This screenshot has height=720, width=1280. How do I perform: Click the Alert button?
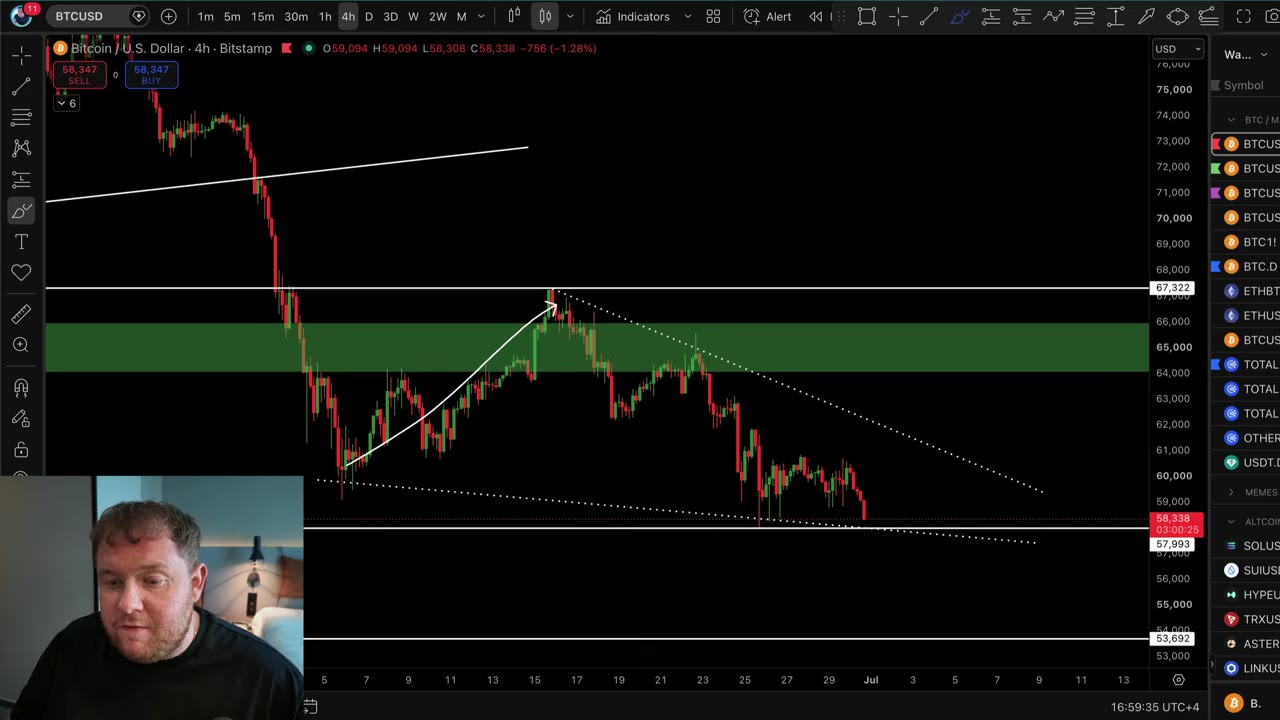point(768,16)
